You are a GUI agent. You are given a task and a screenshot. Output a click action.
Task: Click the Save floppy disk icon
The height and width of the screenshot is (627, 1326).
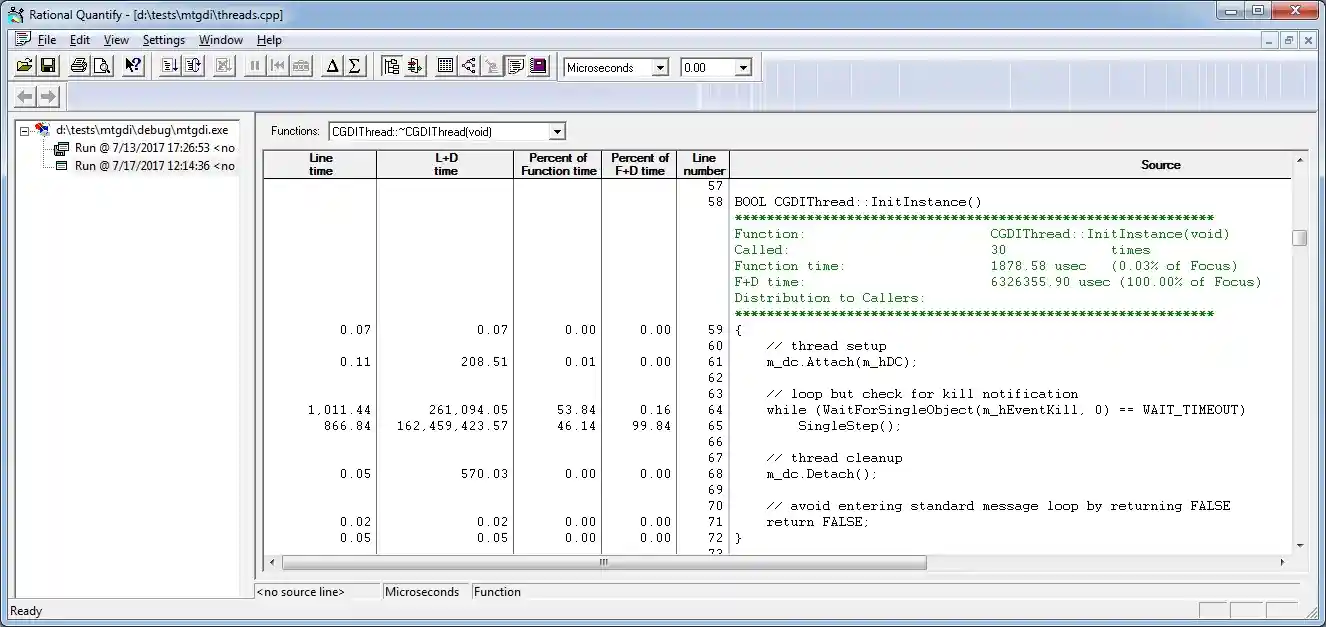pyautogui.click(x=48, y=67)
